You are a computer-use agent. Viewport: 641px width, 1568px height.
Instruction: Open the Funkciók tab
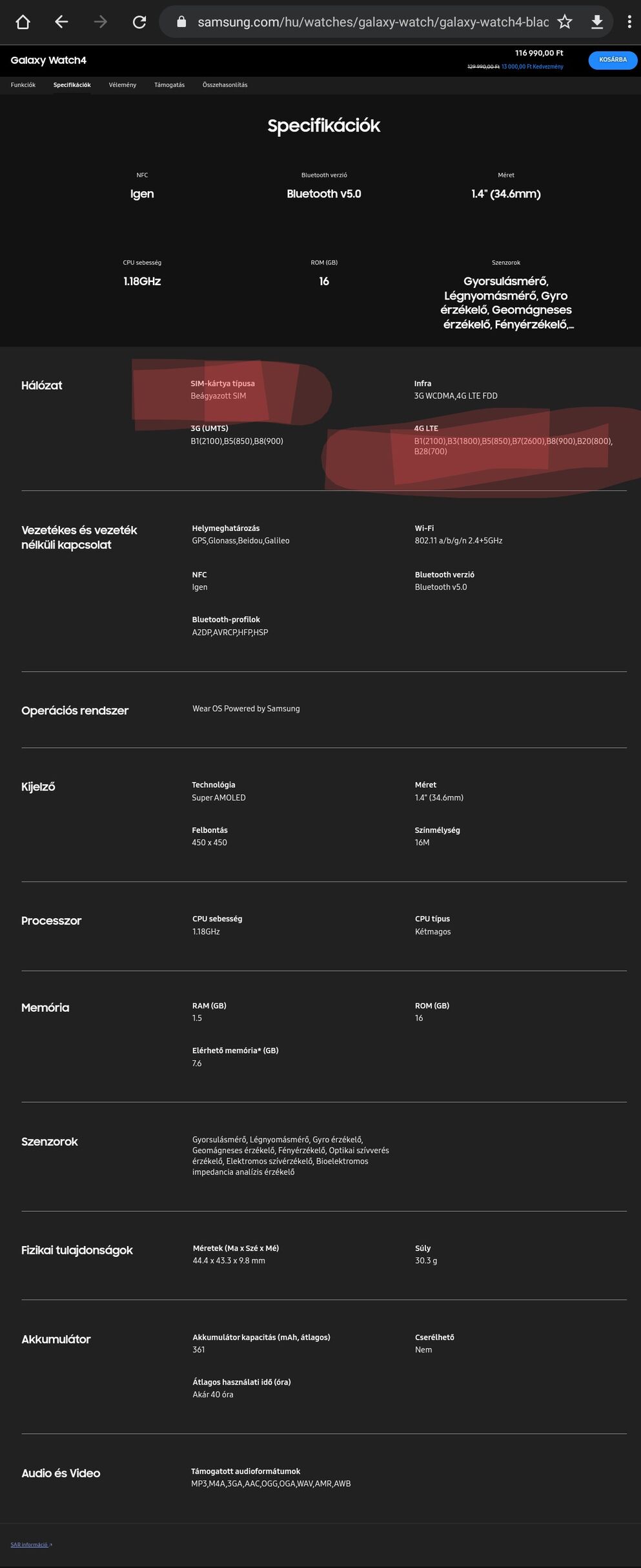tap(23, 85)
